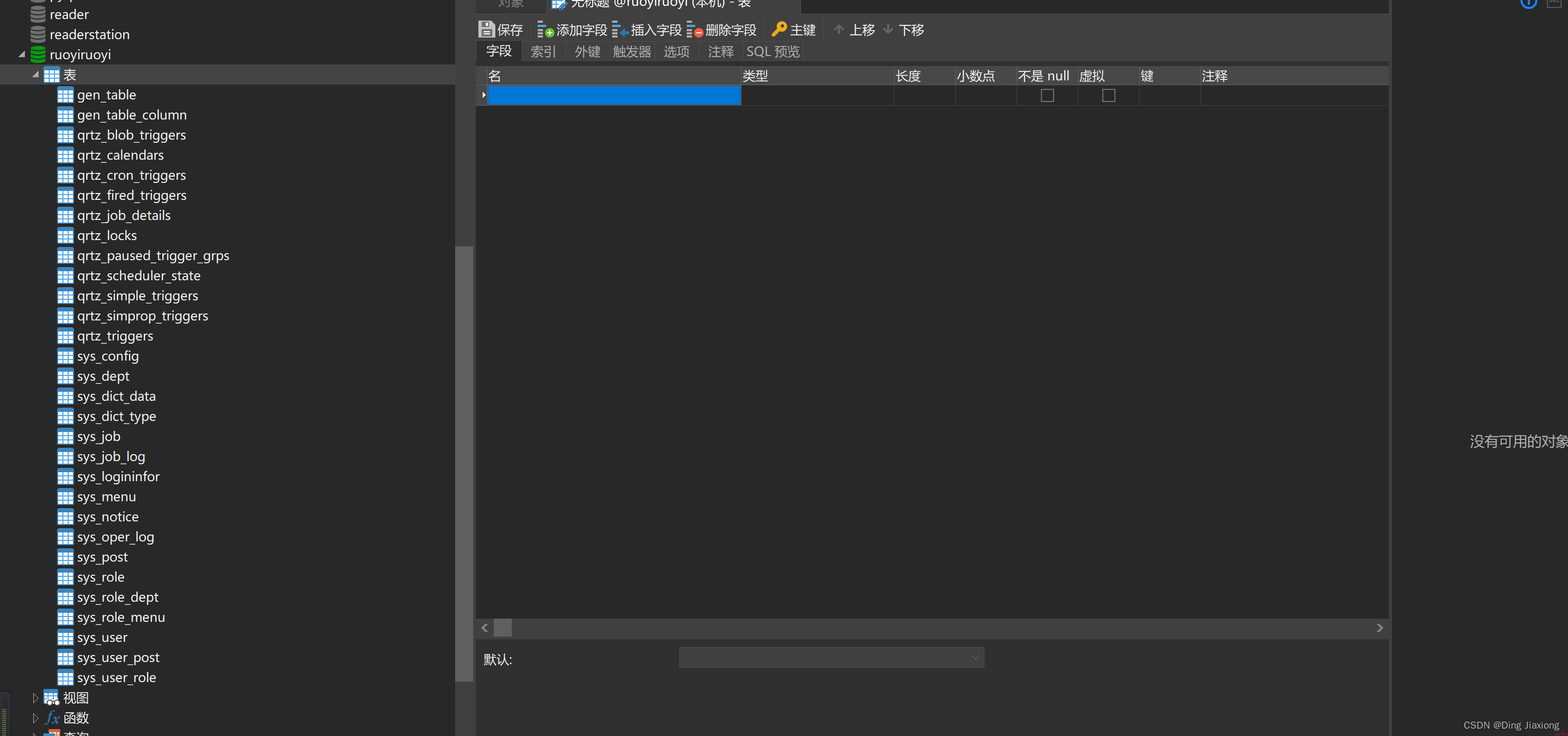Click the Insert Field (插入字段) icon
Screen dimensions: 1568x736
620,29
